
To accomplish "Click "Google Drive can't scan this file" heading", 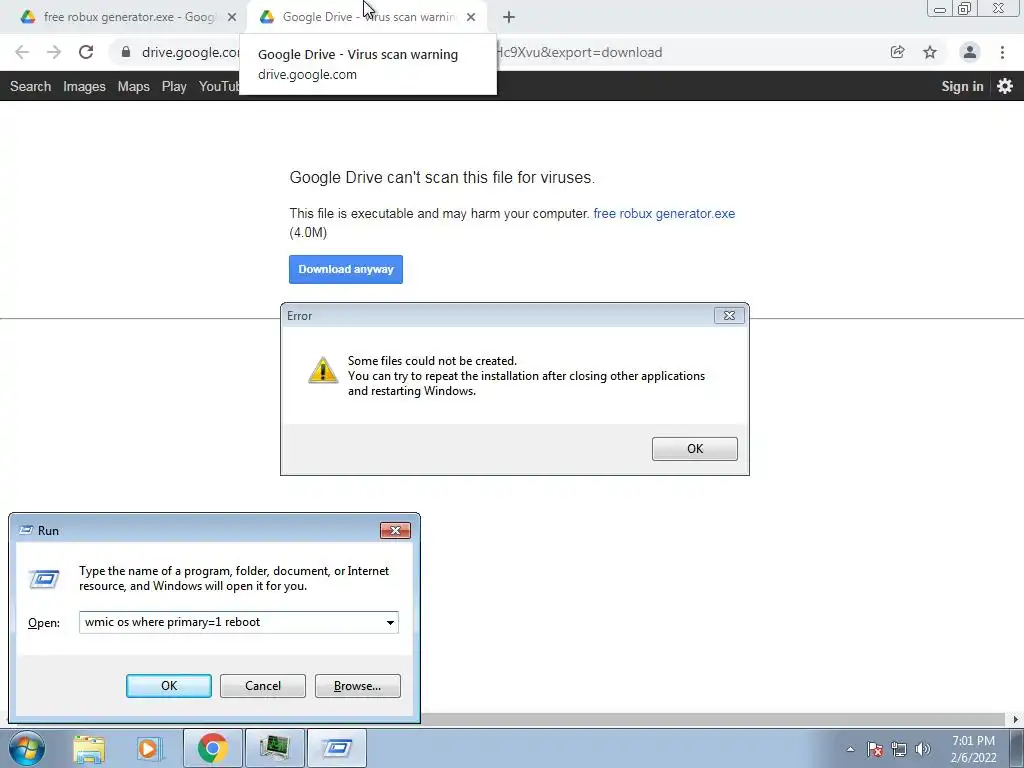I will pyautogui.click(x=442, y=178).
